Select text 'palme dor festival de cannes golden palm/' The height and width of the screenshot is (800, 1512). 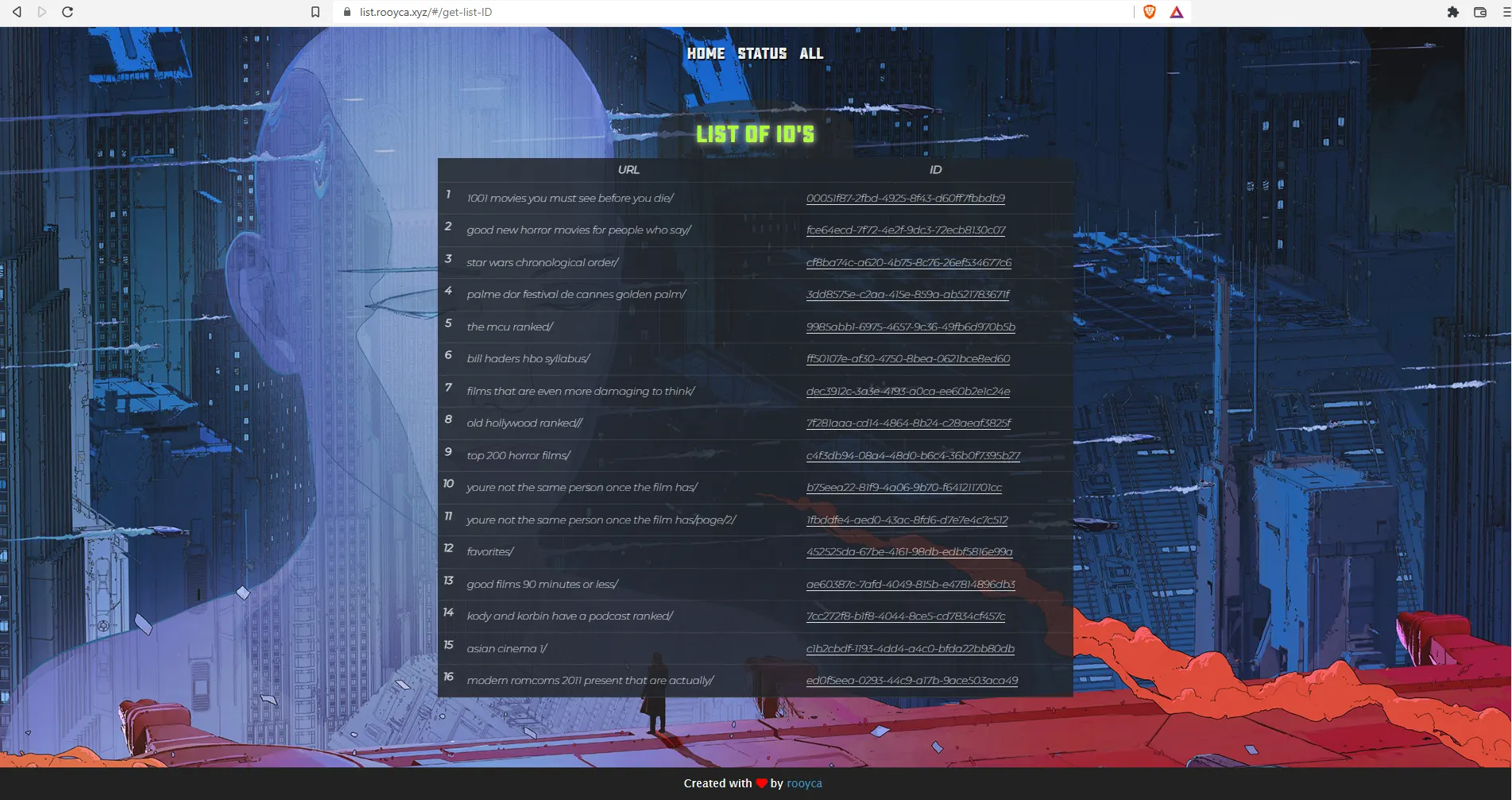pyautogui.click(x=576, y=295)
